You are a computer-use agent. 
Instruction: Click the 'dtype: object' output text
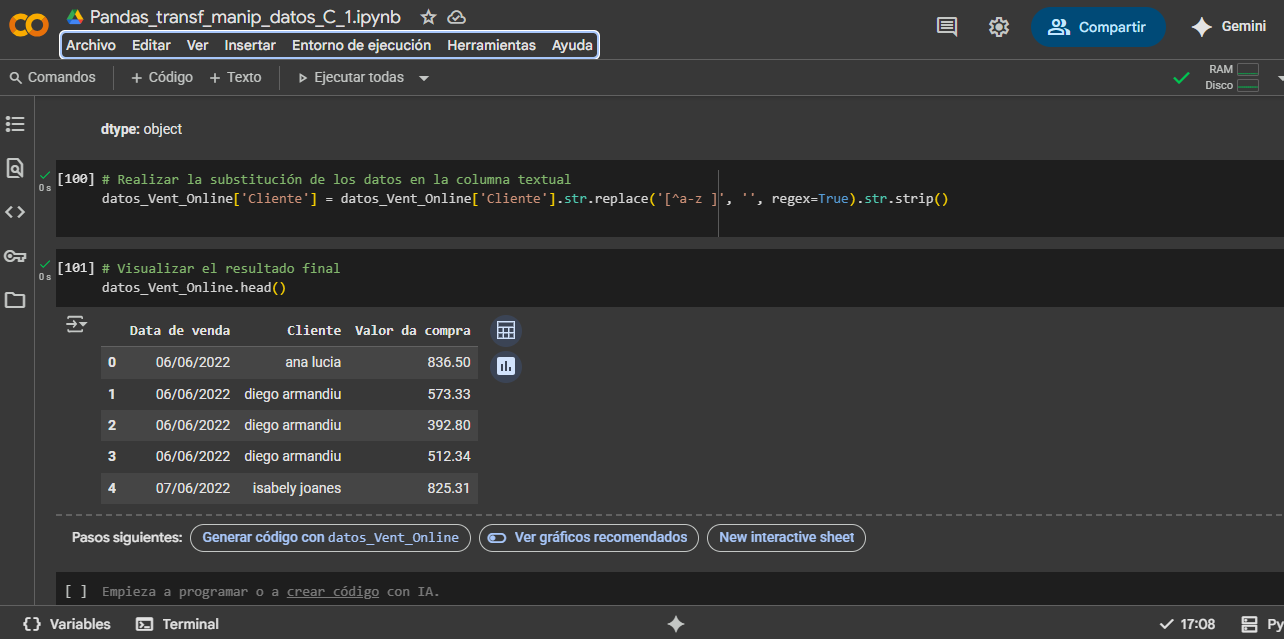pos(141,129)
